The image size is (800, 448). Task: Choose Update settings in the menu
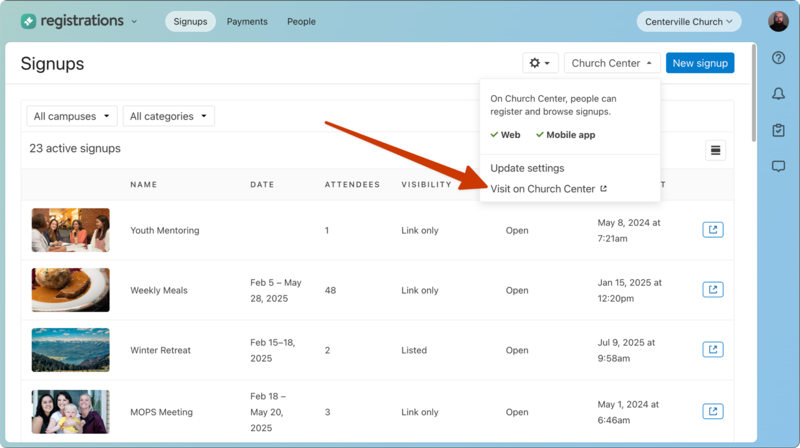527,168
